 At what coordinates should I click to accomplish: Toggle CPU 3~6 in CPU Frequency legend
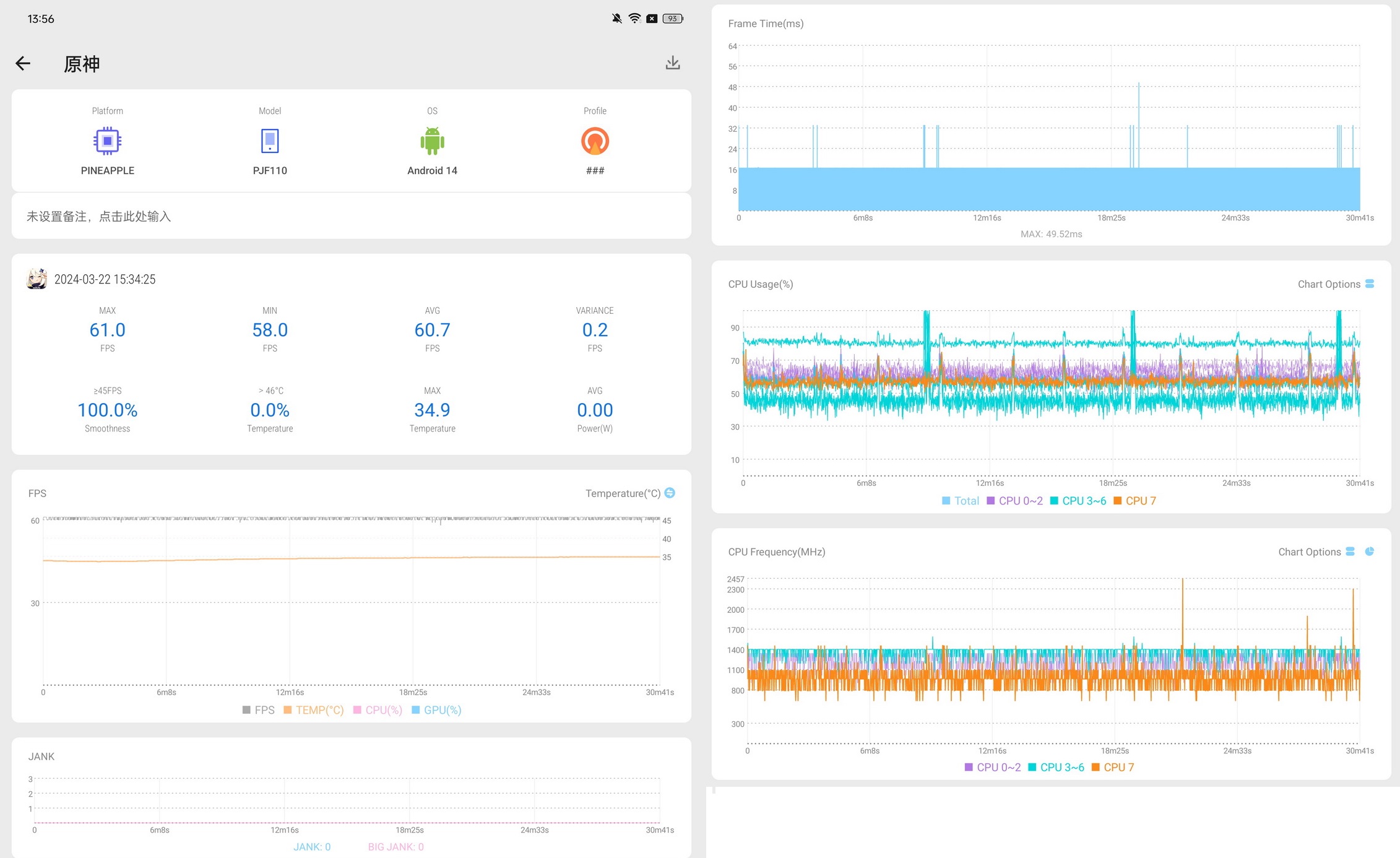(1056, 767)
